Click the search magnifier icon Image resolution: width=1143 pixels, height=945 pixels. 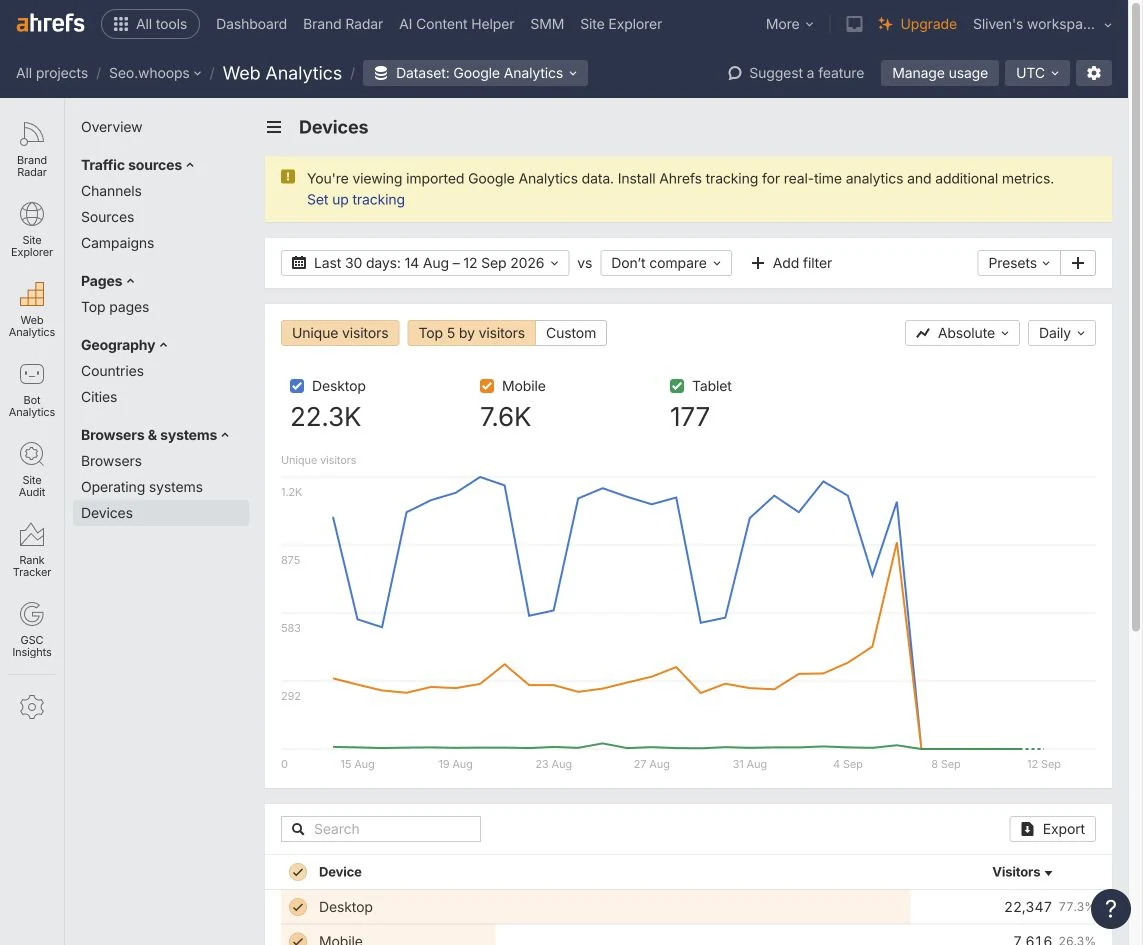(x=298, y=829)
